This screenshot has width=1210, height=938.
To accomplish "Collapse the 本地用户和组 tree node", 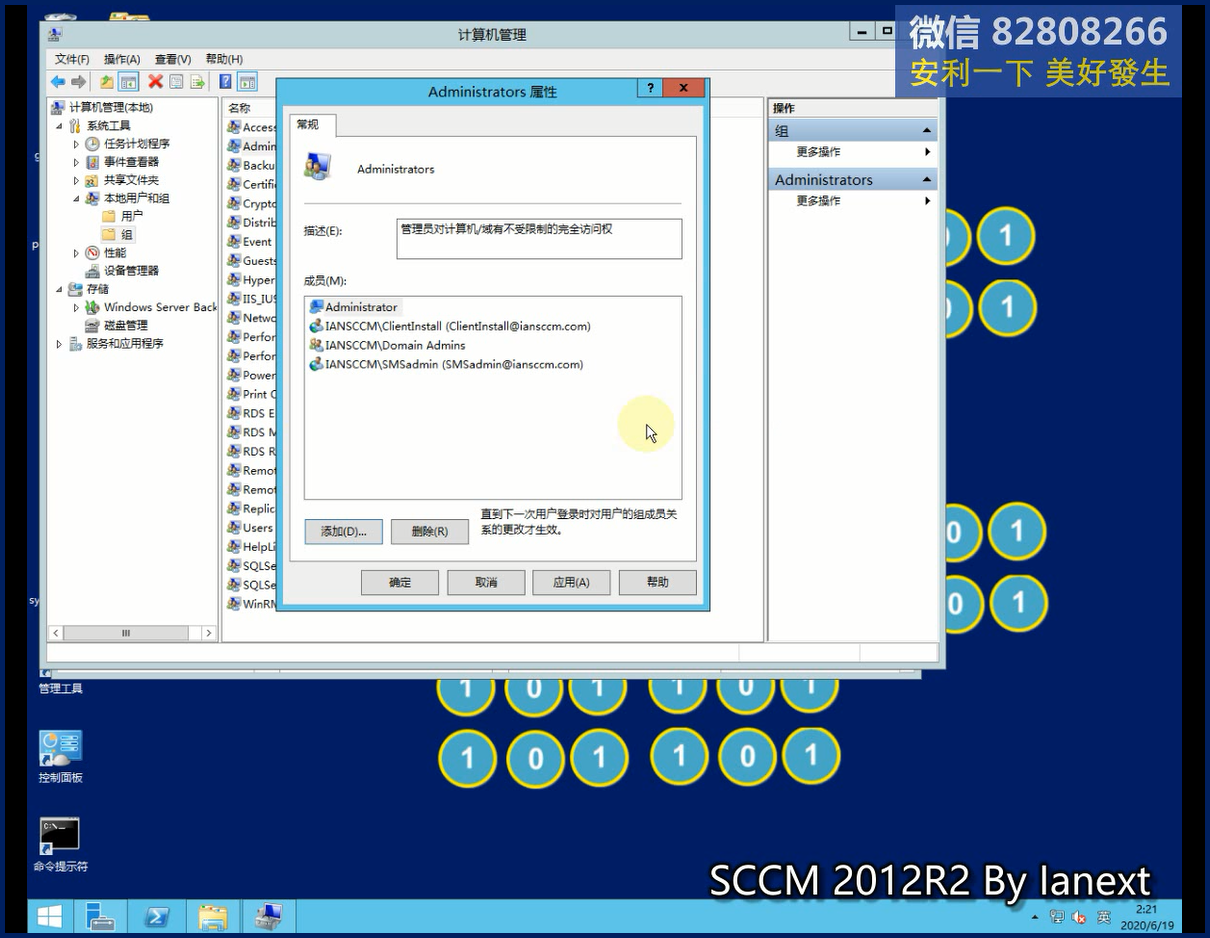I will click(76, 198).
